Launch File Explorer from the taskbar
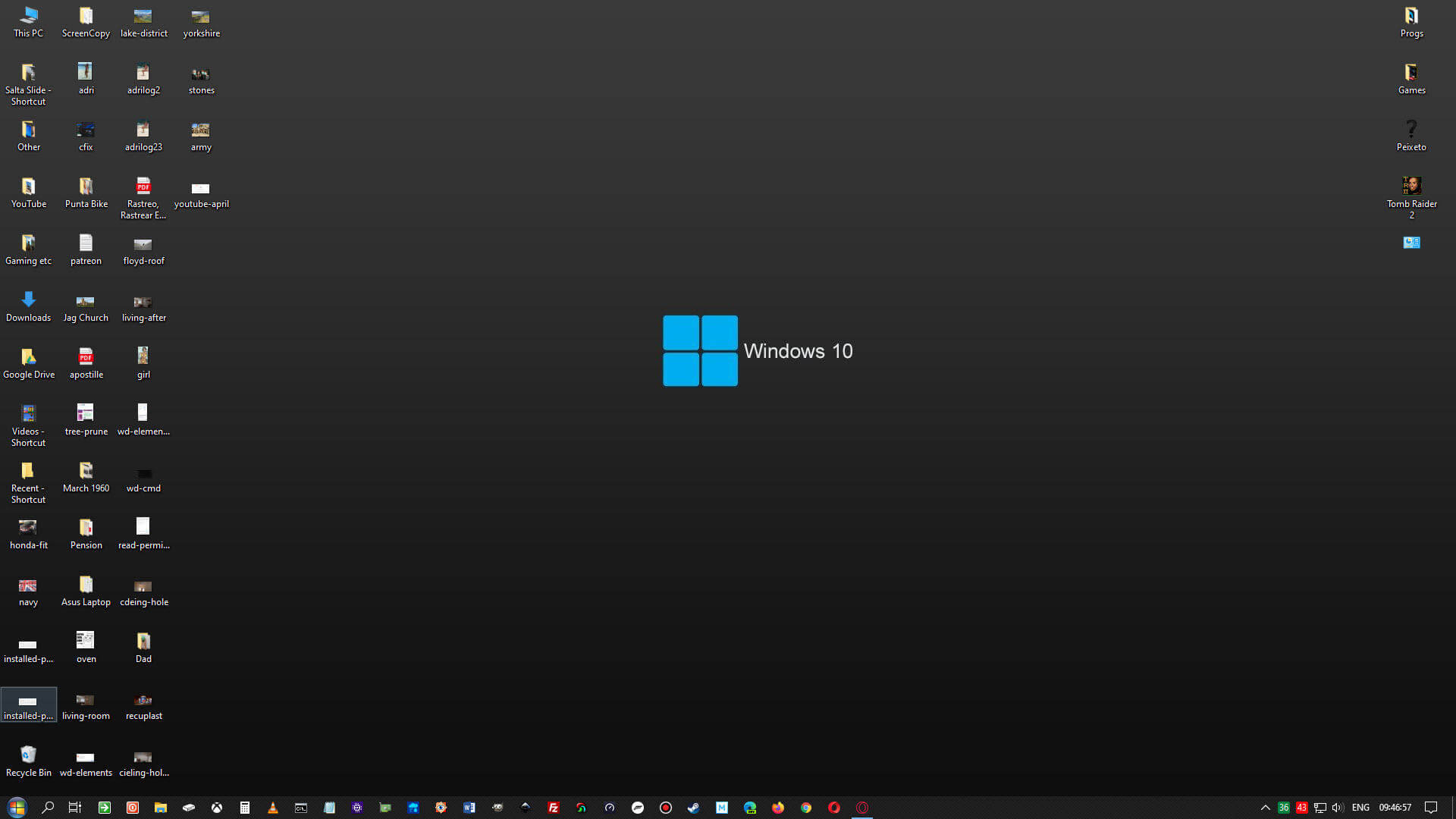Screen dimensions: 1456x819 click(x=161, y=808)
